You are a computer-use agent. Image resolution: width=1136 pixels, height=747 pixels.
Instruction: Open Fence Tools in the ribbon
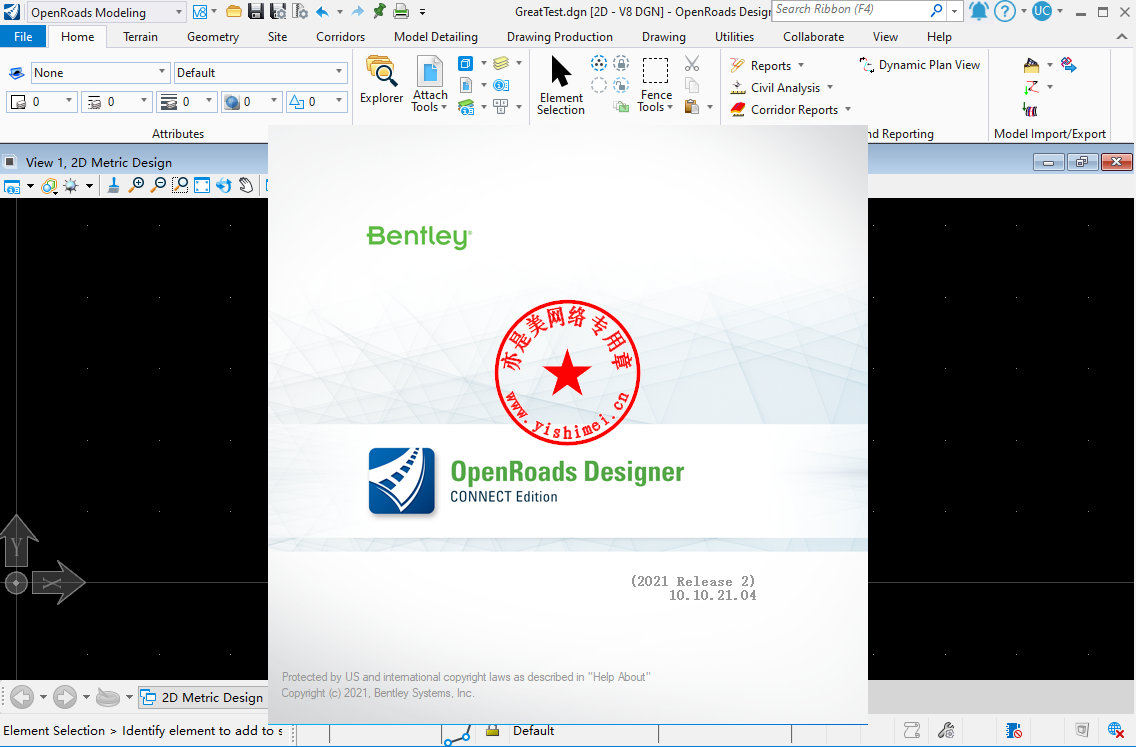(x=656, y=85)
